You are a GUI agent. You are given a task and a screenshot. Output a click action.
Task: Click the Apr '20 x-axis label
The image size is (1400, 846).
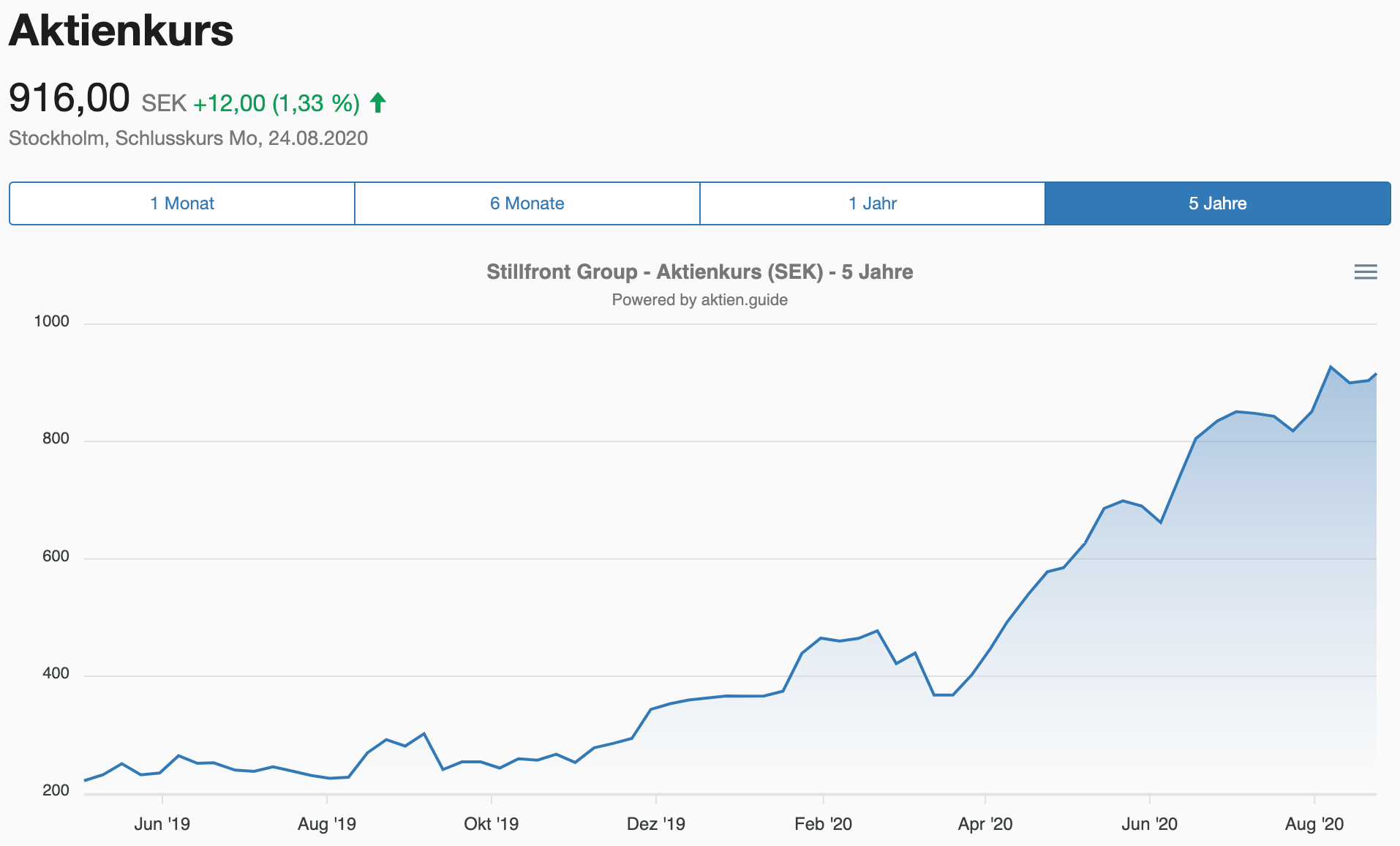[x=985, y=824]
